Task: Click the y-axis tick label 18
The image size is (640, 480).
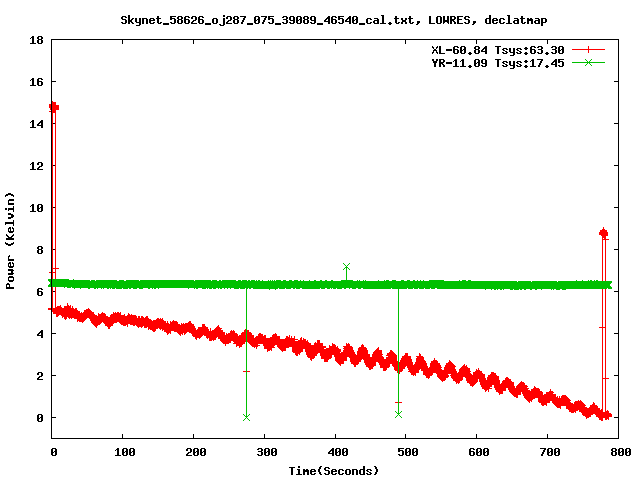Action: click(36, 40)
